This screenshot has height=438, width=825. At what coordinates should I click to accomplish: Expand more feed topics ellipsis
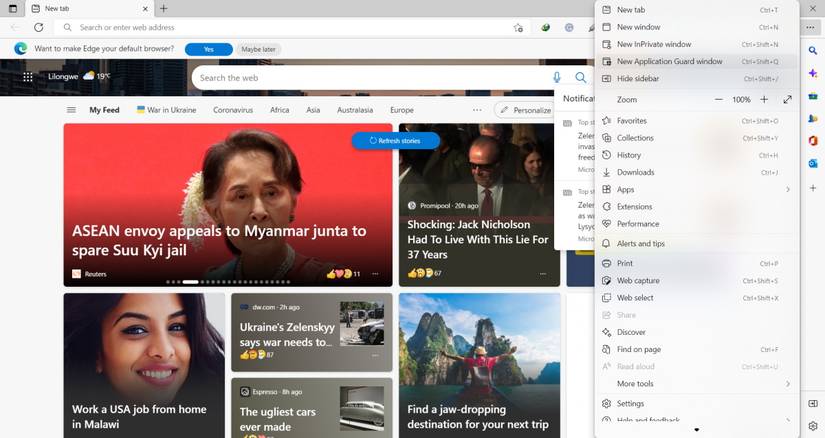pos(477,110)
